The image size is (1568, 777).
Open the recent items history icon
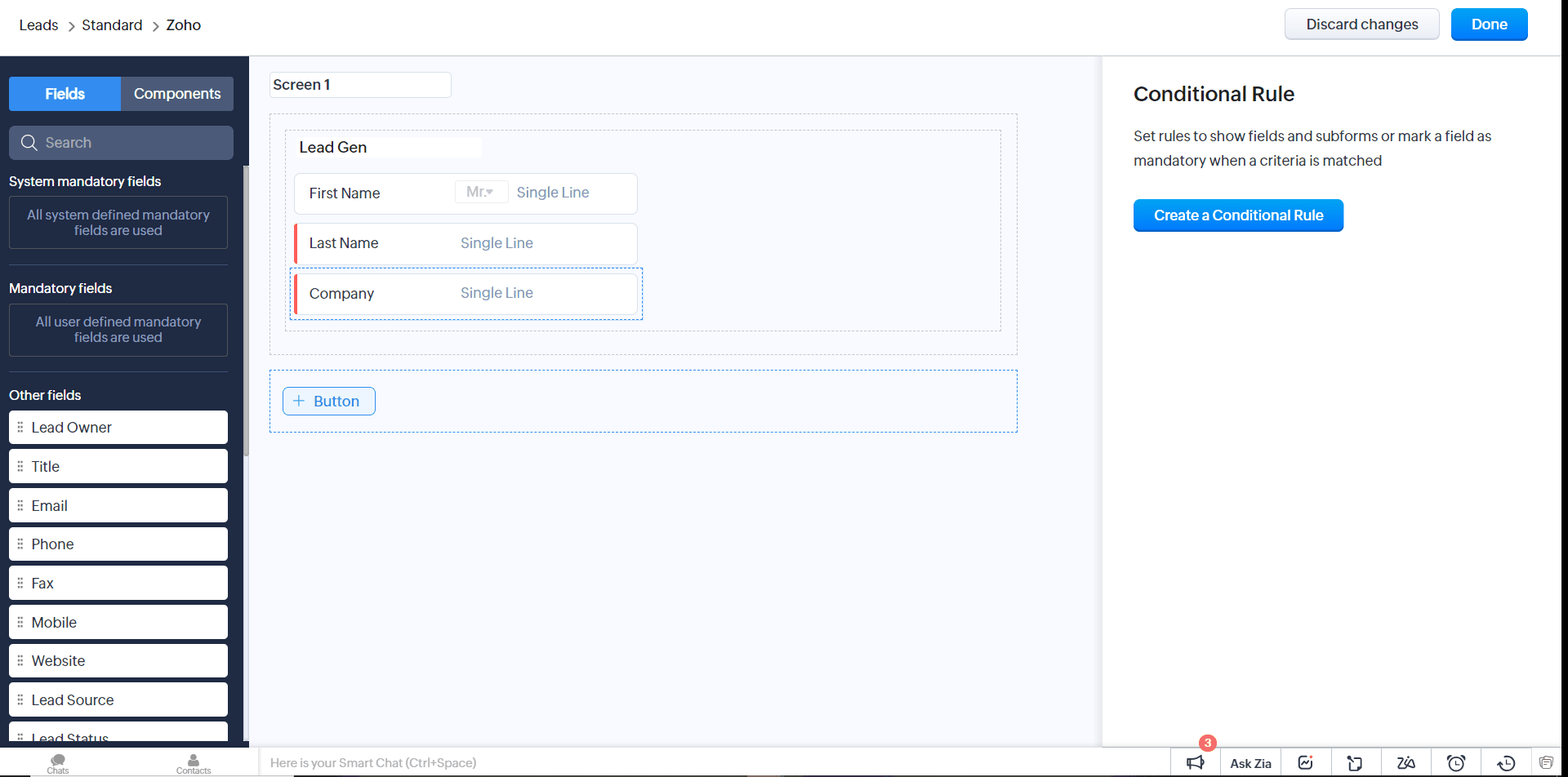click(x=1506, y=762)
